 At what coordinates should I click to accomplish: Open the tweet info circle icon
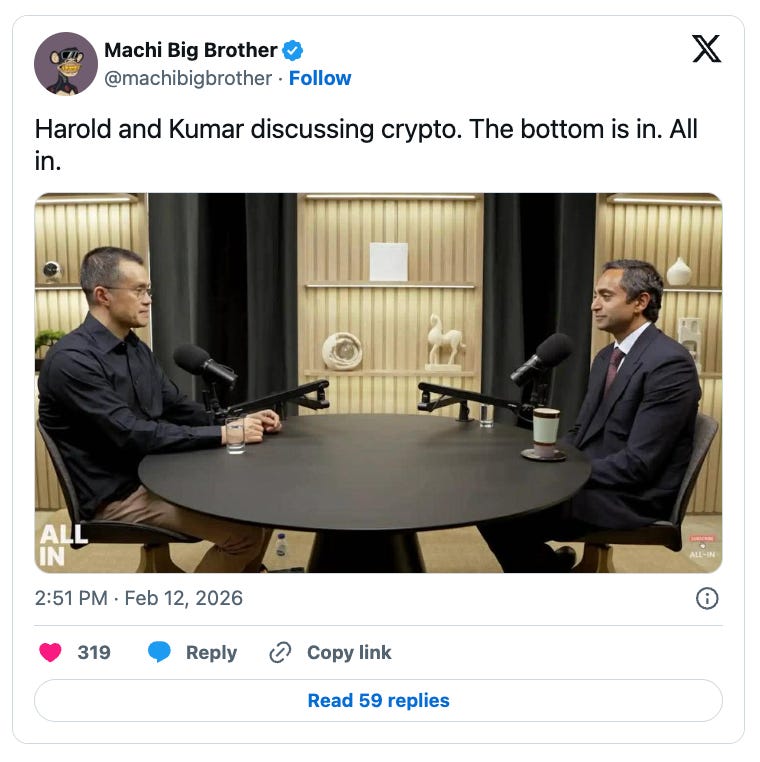pyautogui.click(x=707, y=598)
